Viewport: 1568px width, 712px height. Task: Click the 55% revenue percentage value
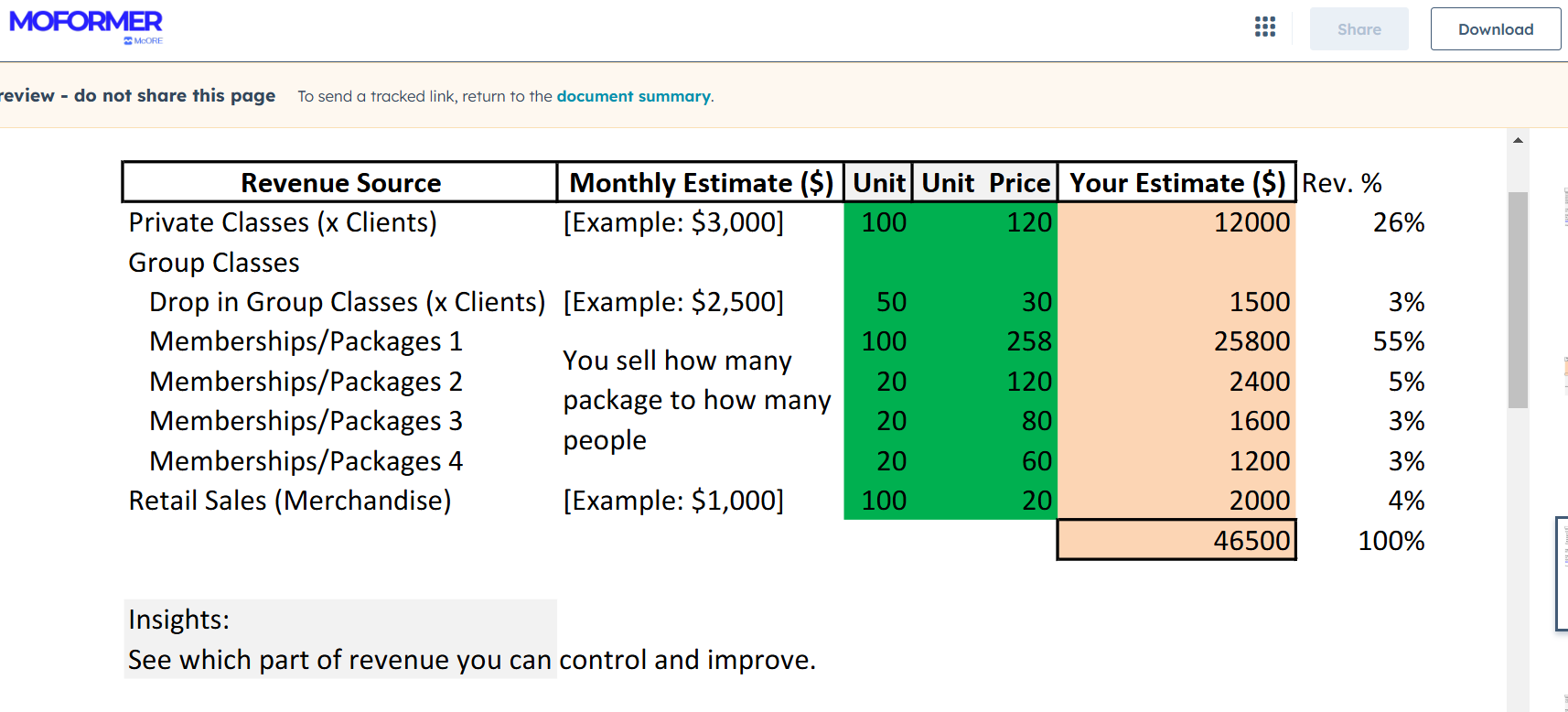click(1398, 341)
